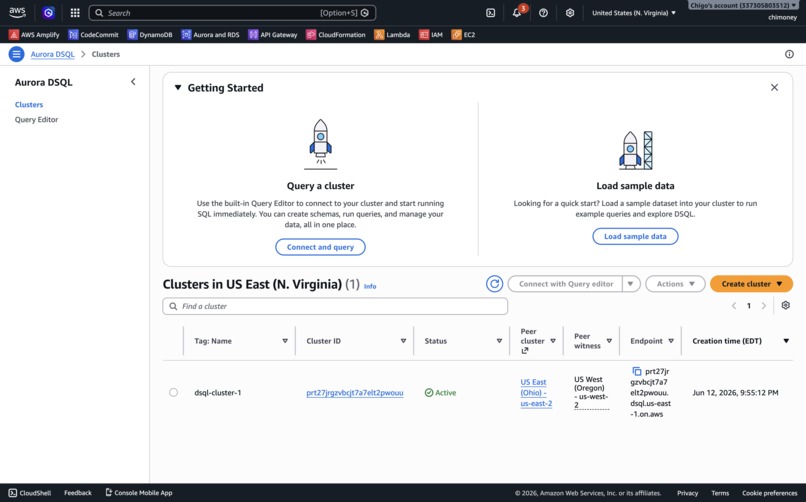This screenshot has width=806, height=502.
Task: Open the AWS home logo
Action: click(x=17, y=12)
